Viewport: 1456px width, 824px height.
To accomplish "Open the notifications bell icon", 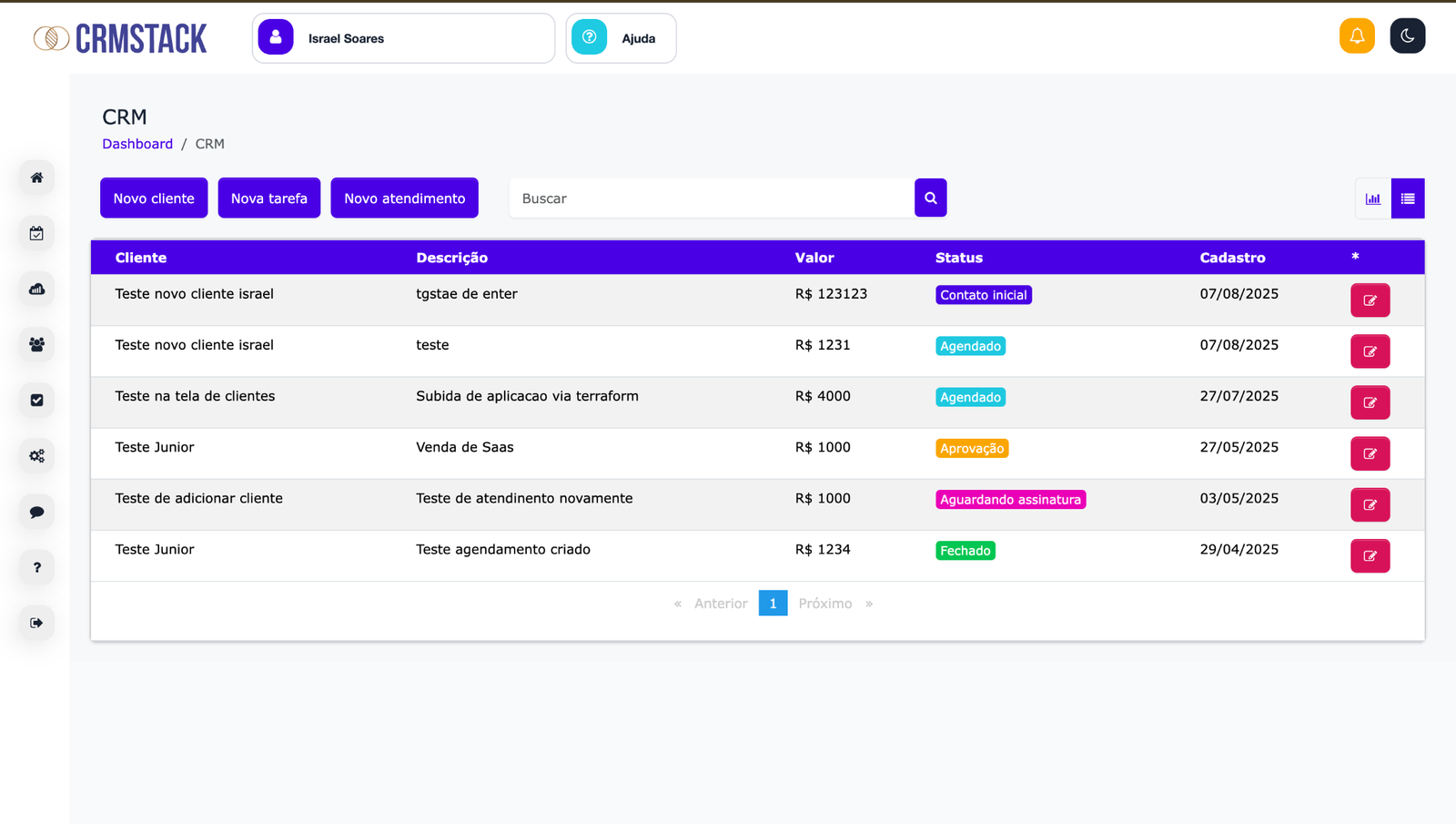I will click(x=1356, y=36).
